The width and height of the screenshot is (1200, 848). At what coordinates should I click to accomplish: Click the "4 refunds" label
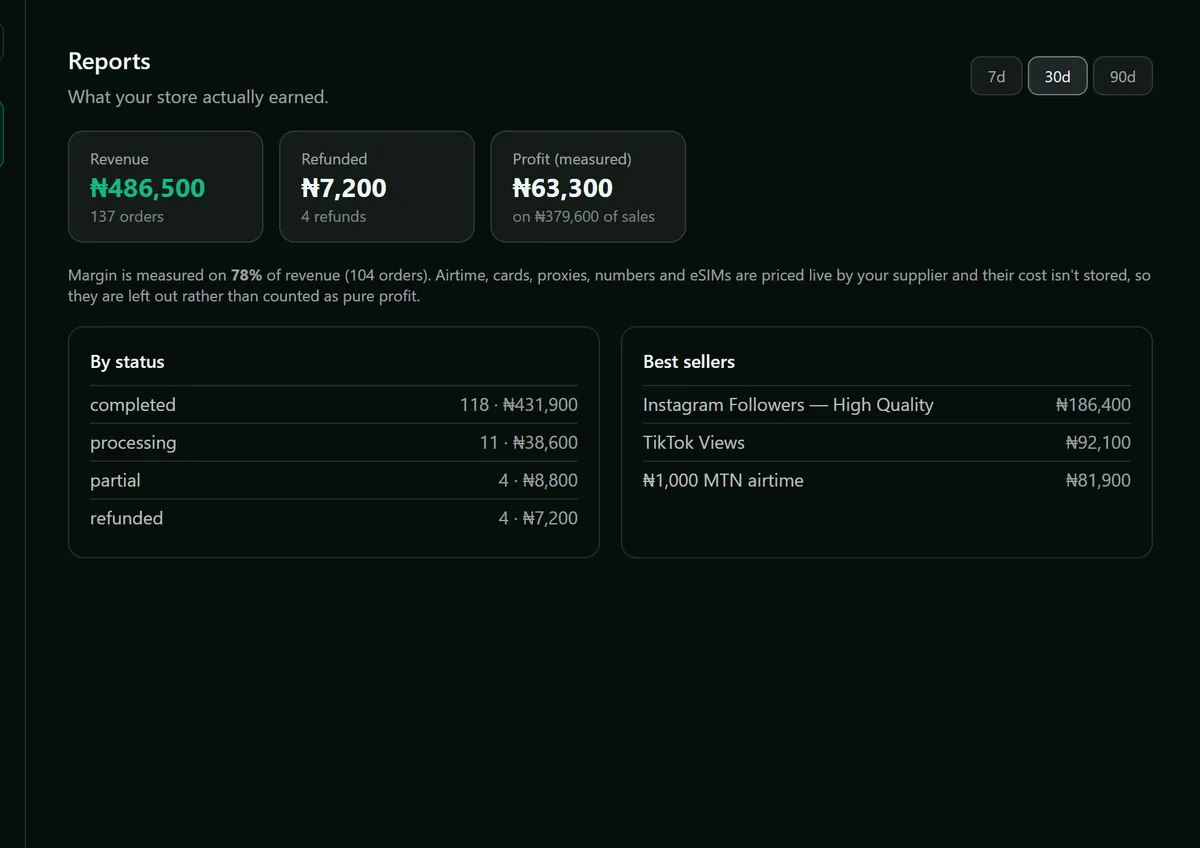pyautogui.click(x=334, y=216)
